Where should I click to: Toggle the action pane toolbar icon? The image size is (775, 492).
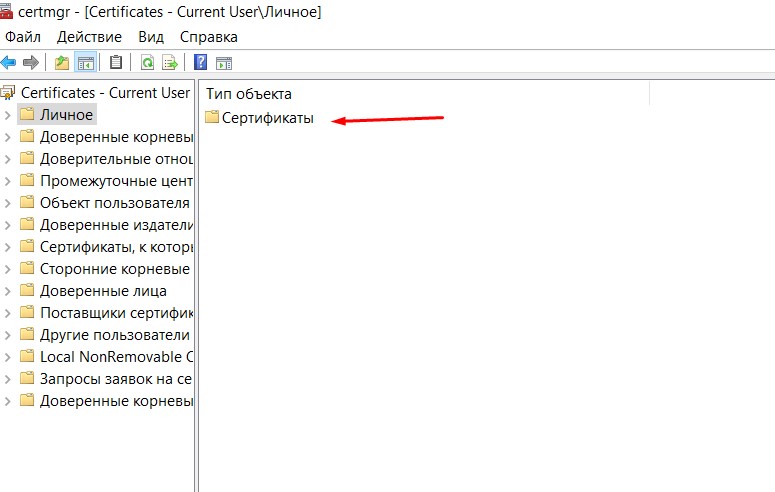click(224, 62)
